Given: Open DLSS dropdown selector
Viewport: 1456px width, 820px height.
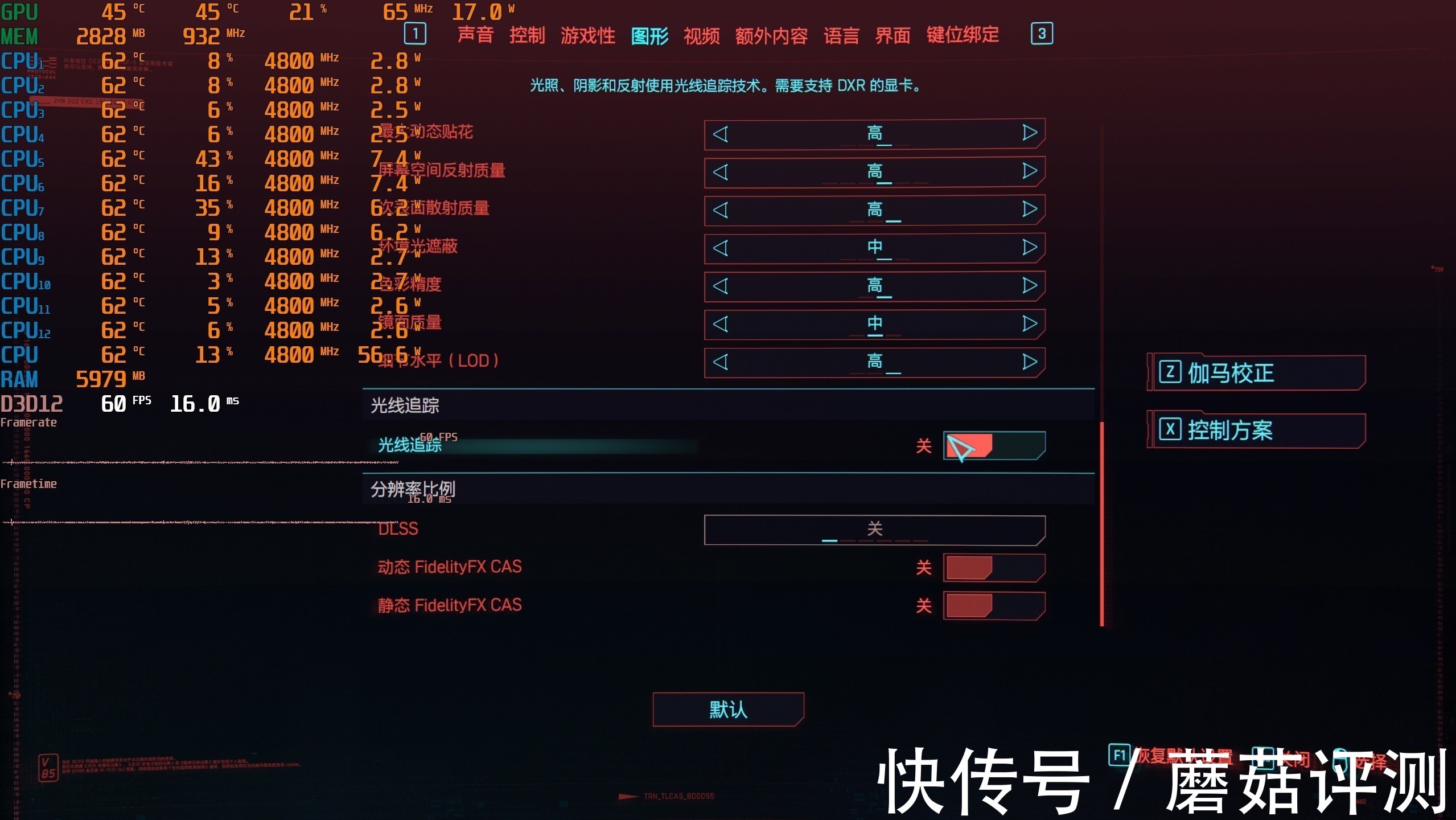Looking at the screenshot, I should coord(876,529).
